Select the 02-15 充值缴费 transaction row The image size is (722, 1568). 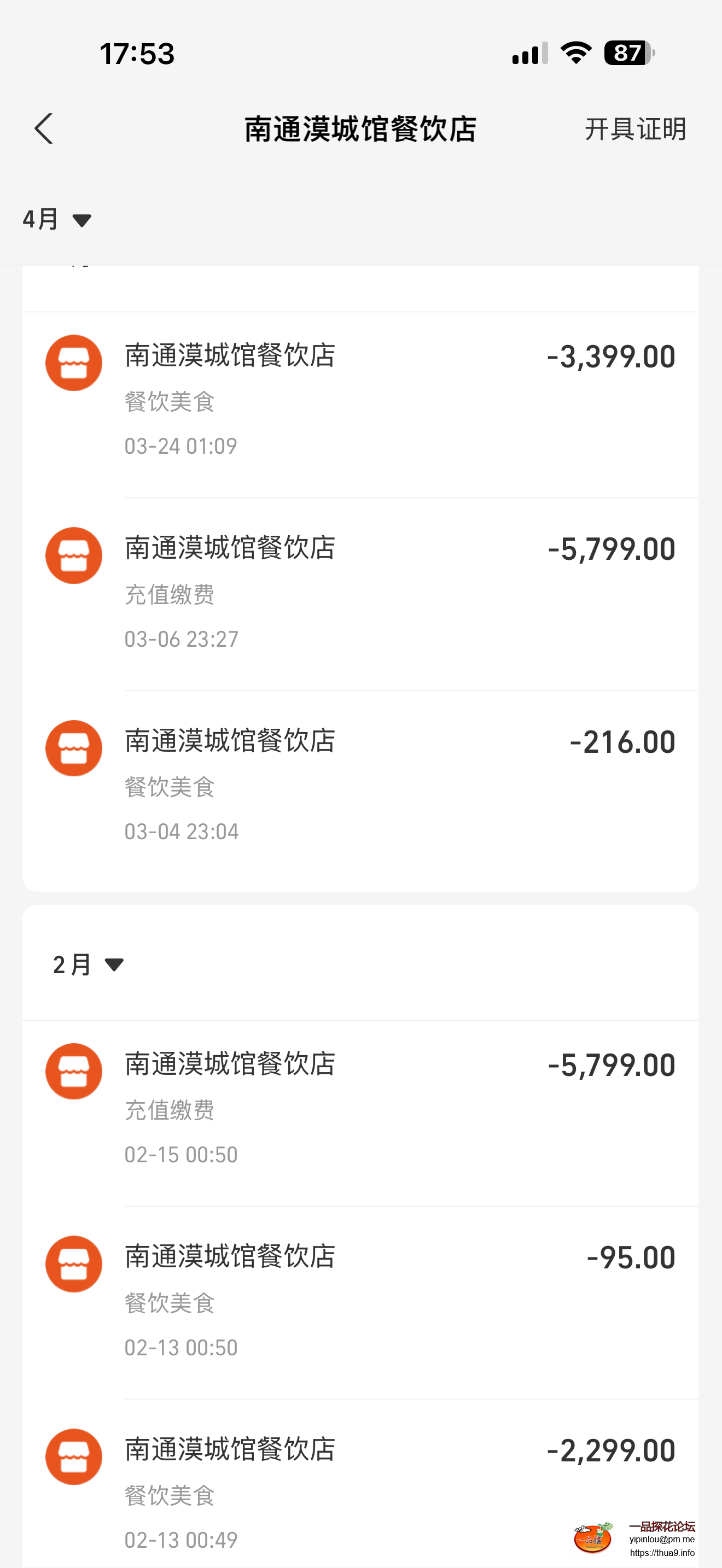coord(360,1113)
